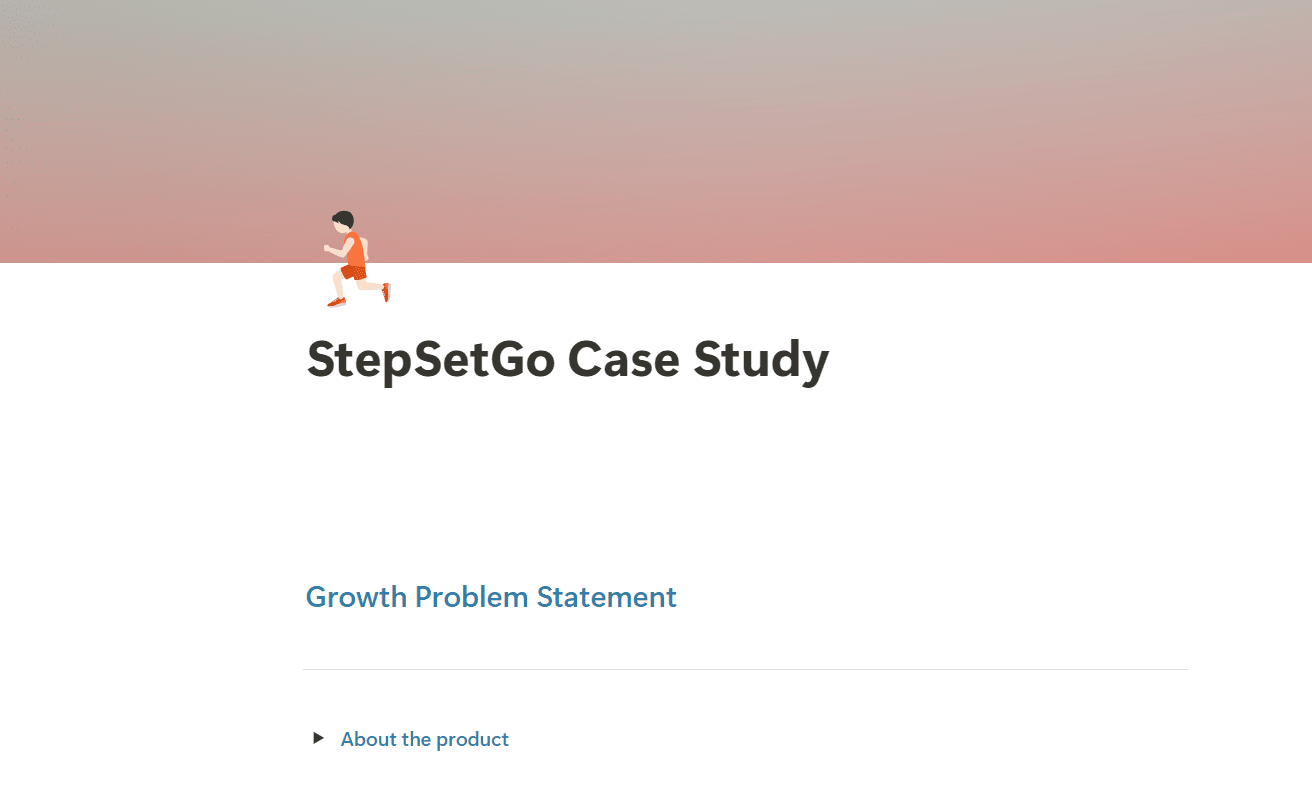Screen dimensions: 1312x792
Task: Click the runner icon's orange shirt
Action: tap(354, 248)
